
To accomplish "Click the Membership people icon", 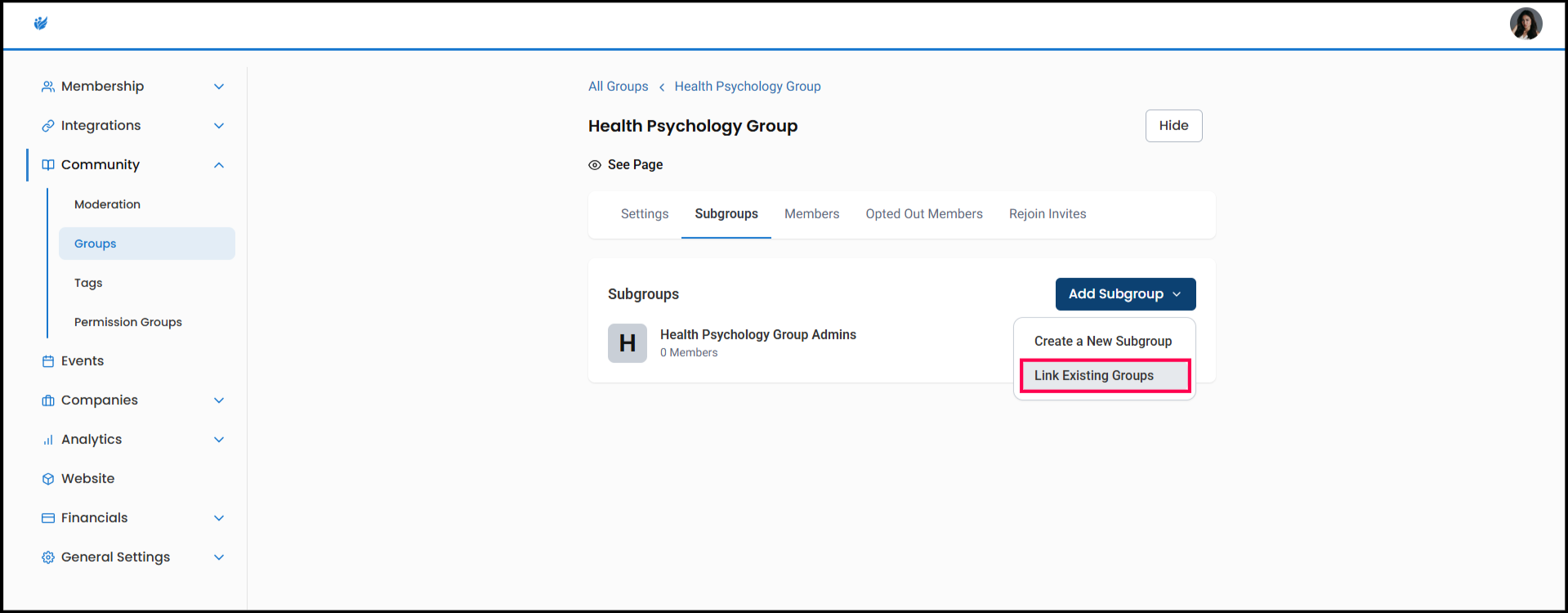I will pos(48,87).
